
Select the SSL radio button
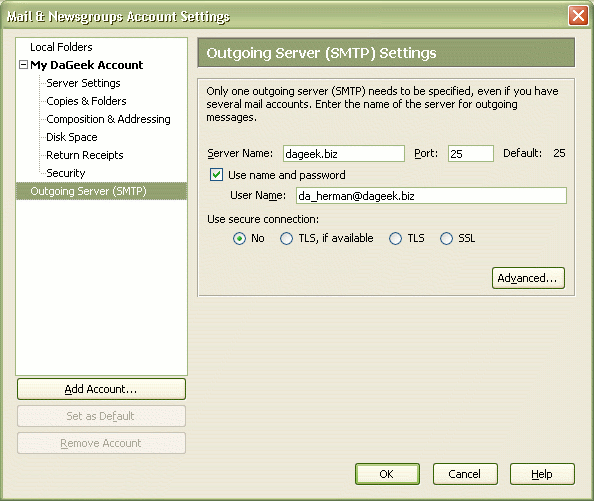[446, 238]
